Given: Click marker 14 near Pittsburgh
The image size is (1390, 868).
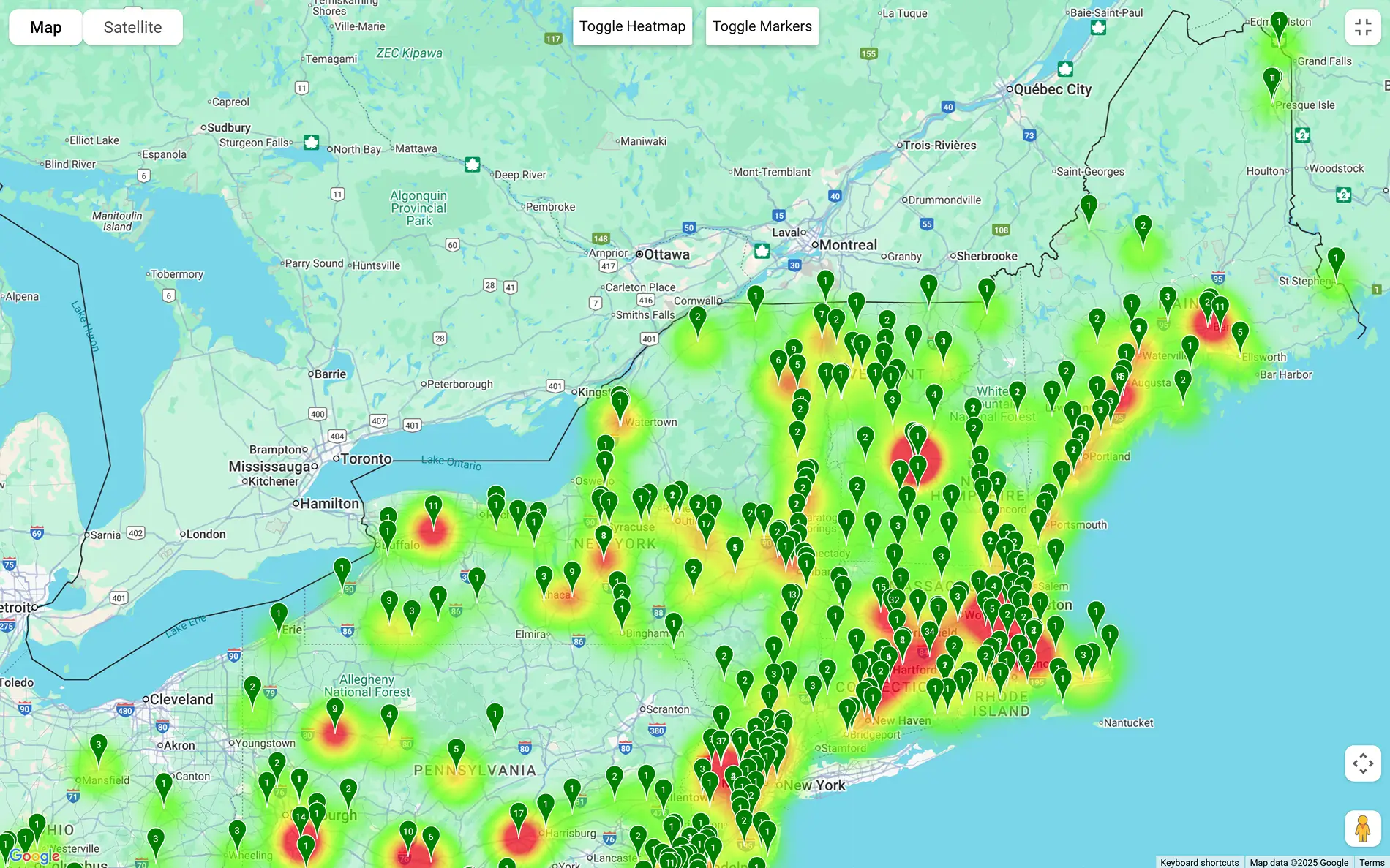Looking at the screenshot, I should (300, 821).
